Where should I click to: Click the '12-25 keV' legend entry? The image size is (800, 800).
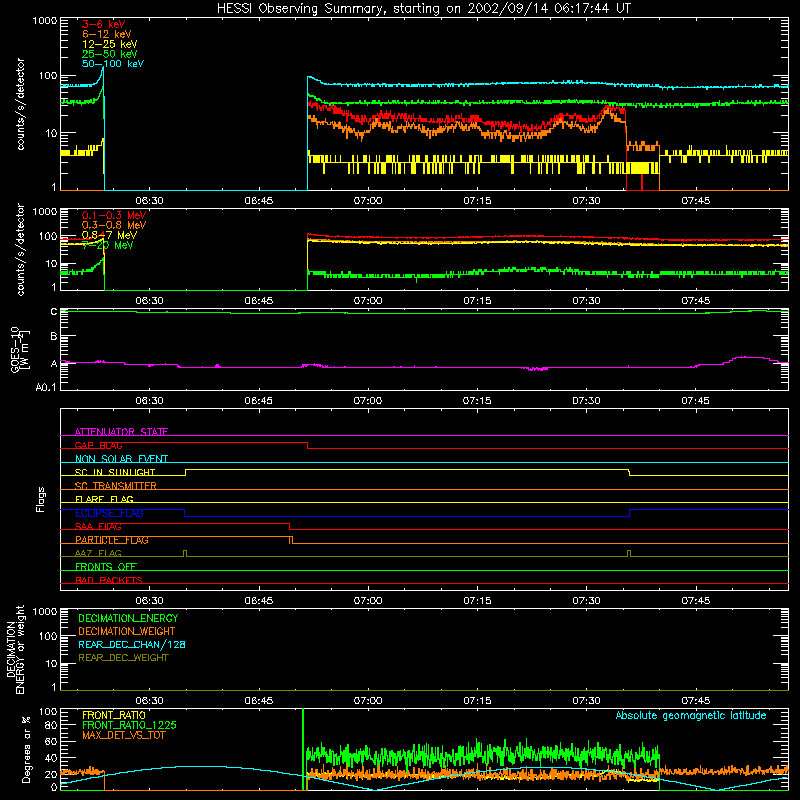tap(110, 44)
